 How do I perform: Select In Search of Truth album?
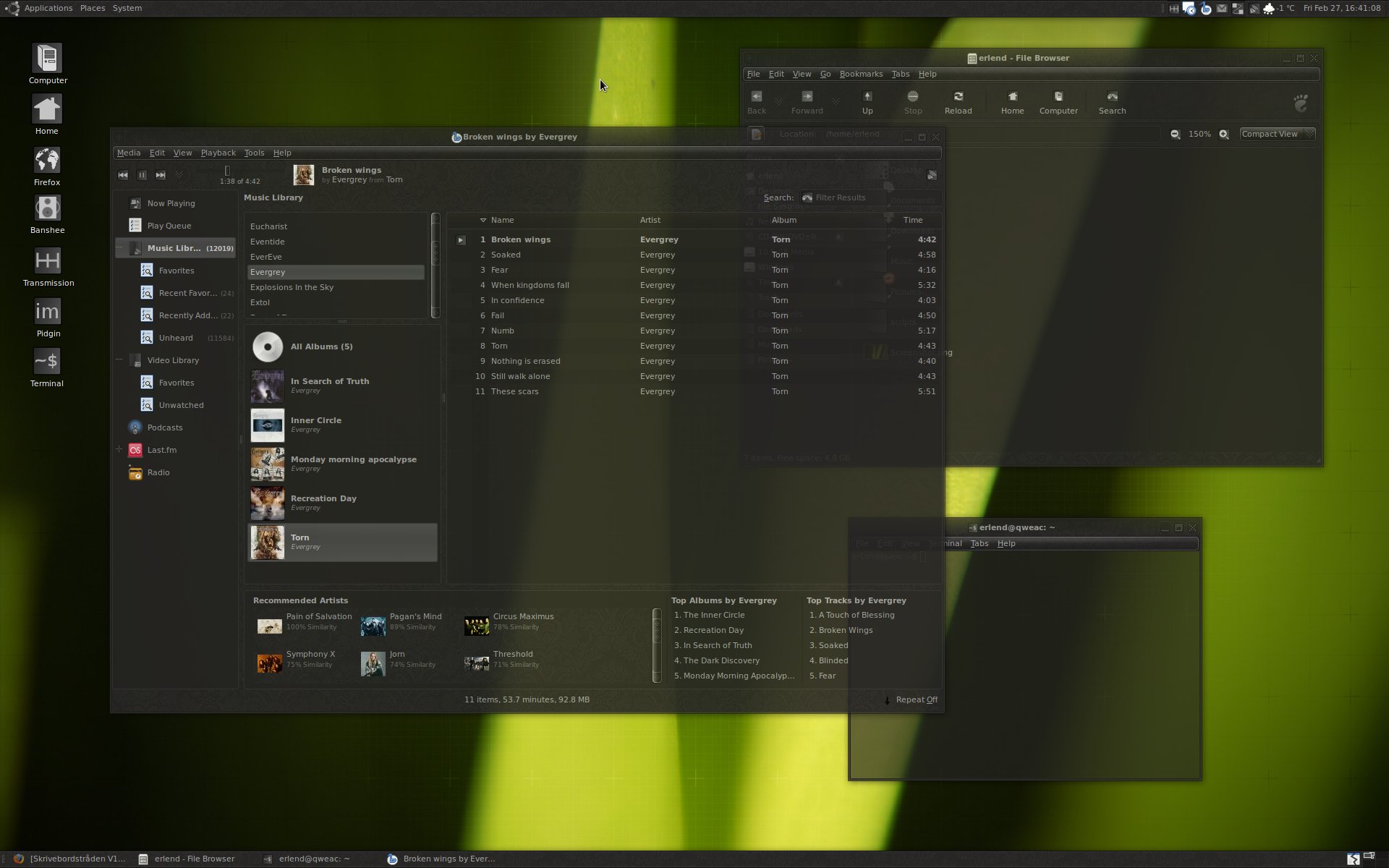coord(342,386)
